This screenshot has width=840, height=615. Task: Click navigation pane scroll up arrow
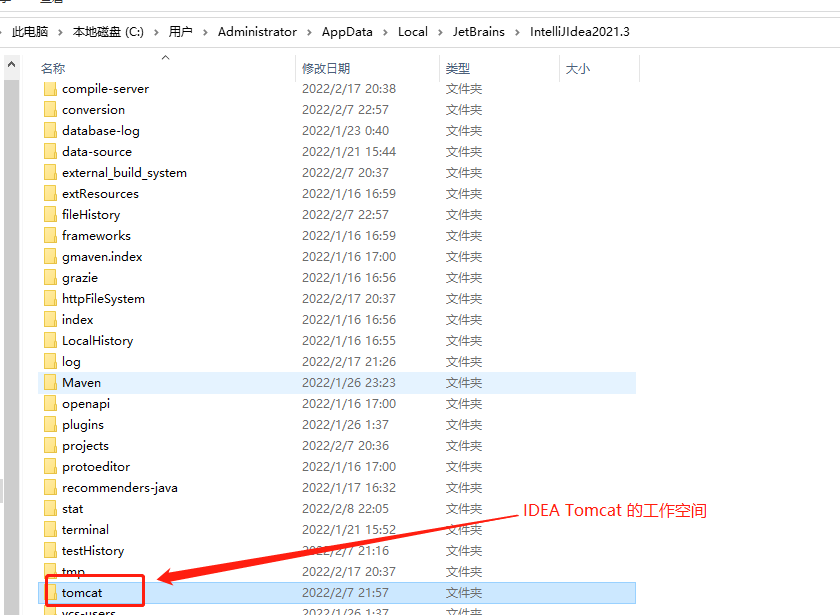click(x=11, y=65)
